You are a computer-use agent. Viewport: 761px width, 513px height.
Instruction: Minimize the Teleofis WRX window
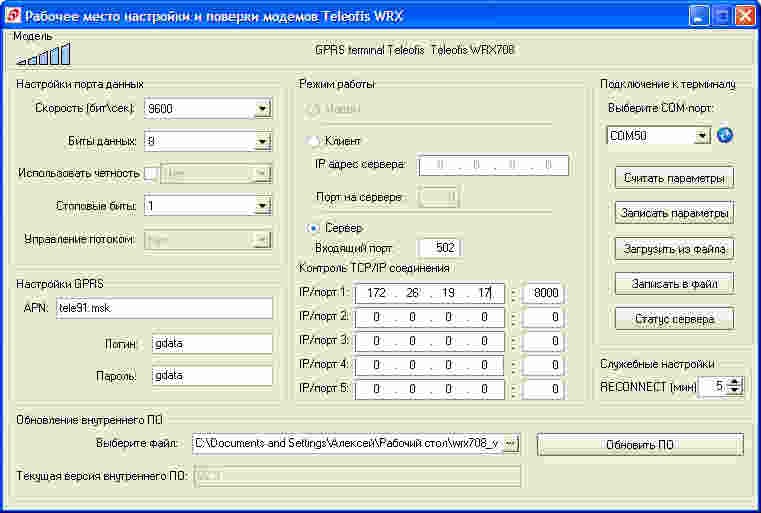(698, 16)
